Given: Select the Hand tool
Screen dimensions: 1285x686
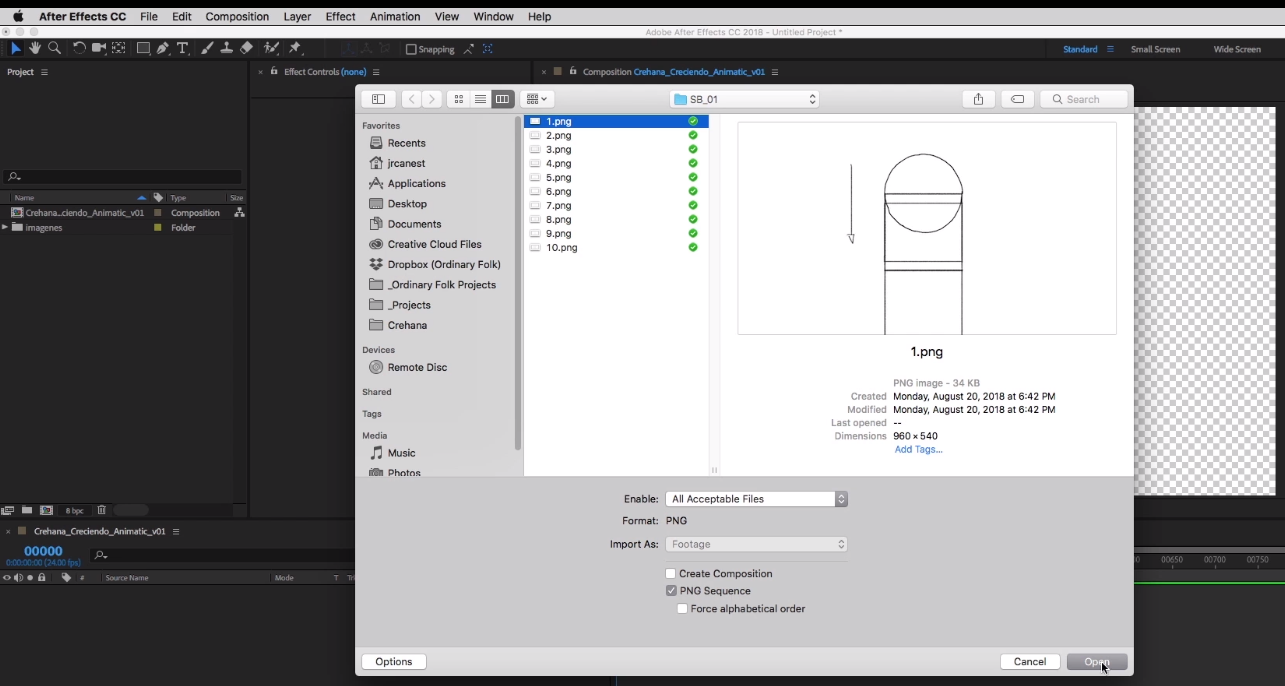Looking at the screenshot, I should [x=35, y=48].
